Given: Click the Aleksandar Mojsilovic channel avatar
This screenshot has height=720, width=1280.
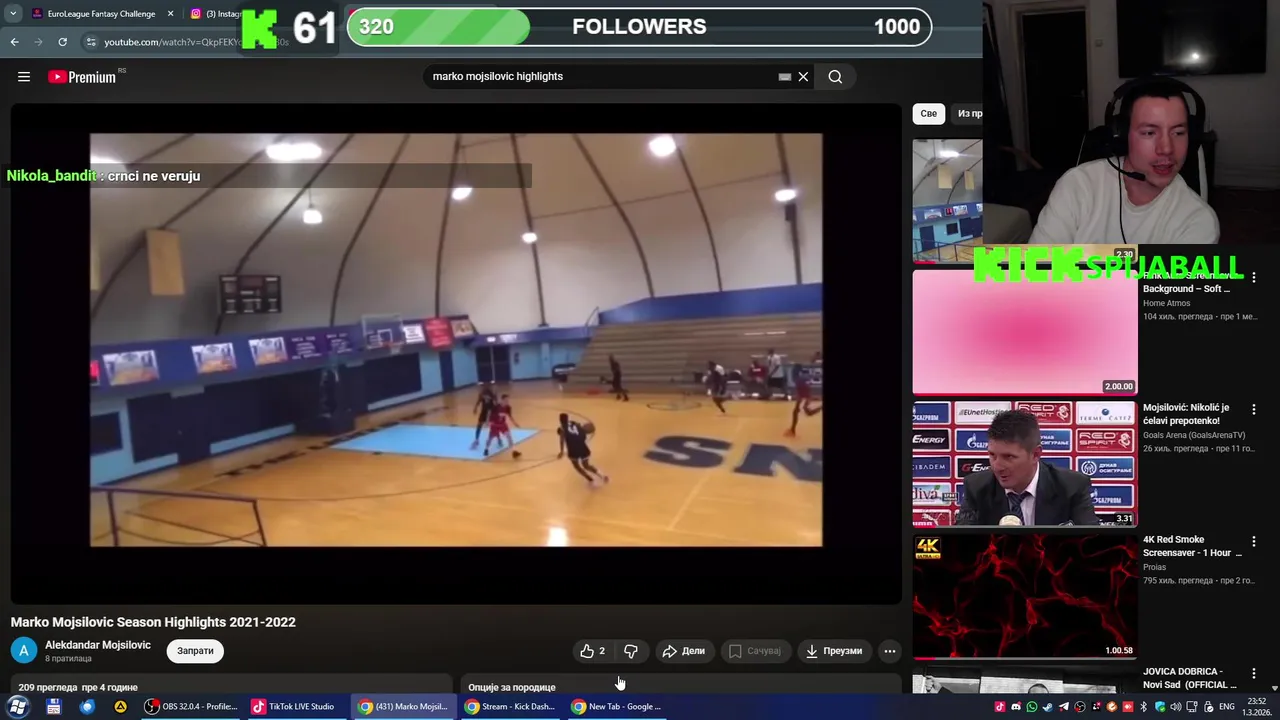Looking at the screenshot, I should 24,651.
